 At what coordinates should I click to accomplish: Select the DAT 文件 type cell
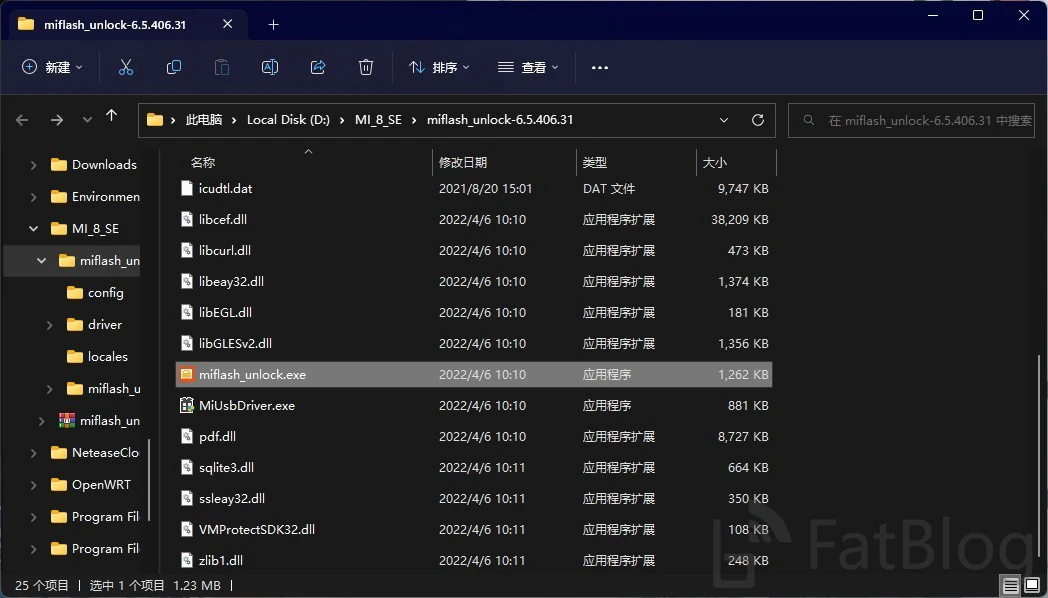[x=609, y=188]
